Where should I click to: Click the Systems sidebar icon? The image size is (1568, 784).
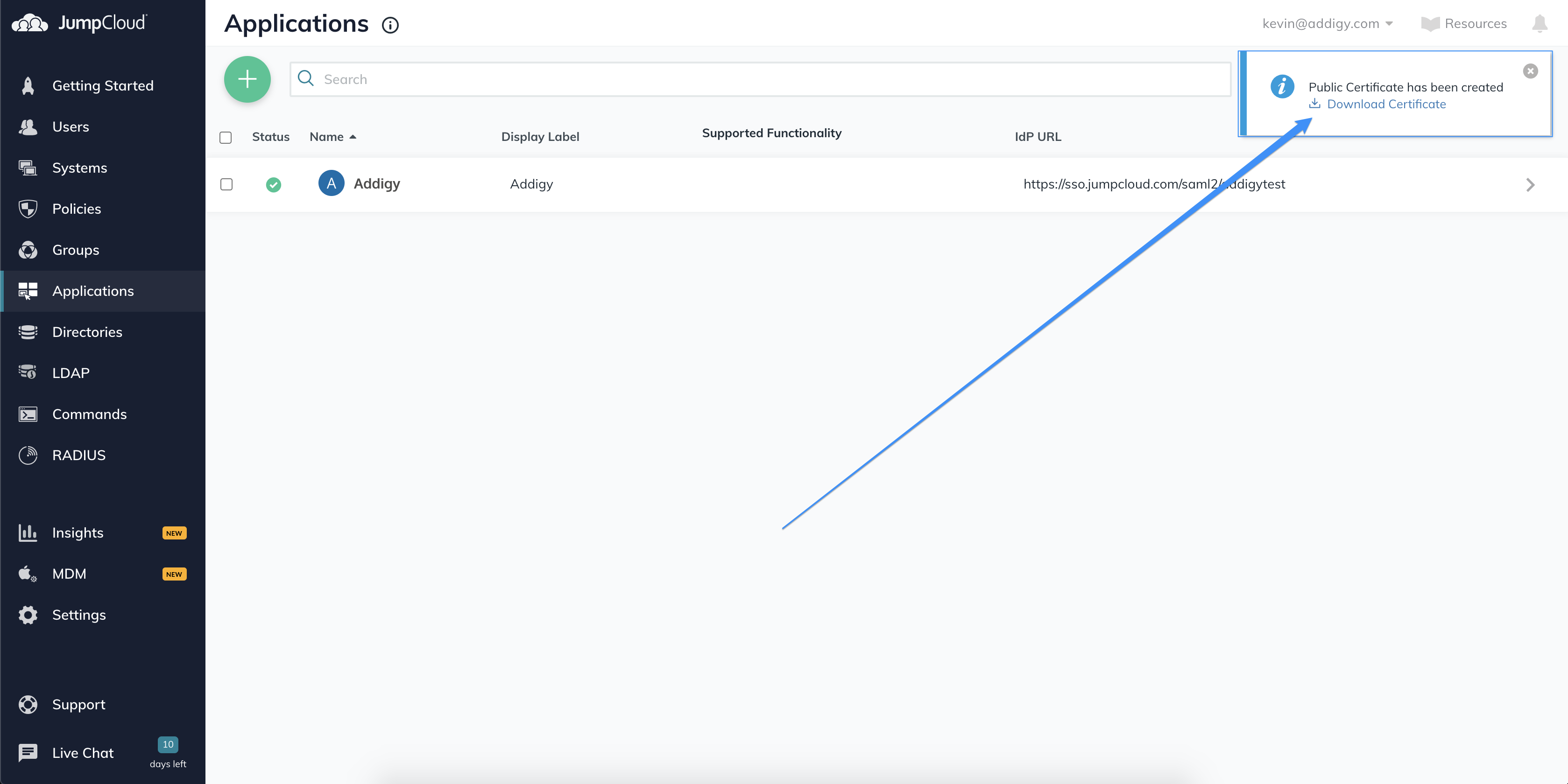[x=28, y=168]
